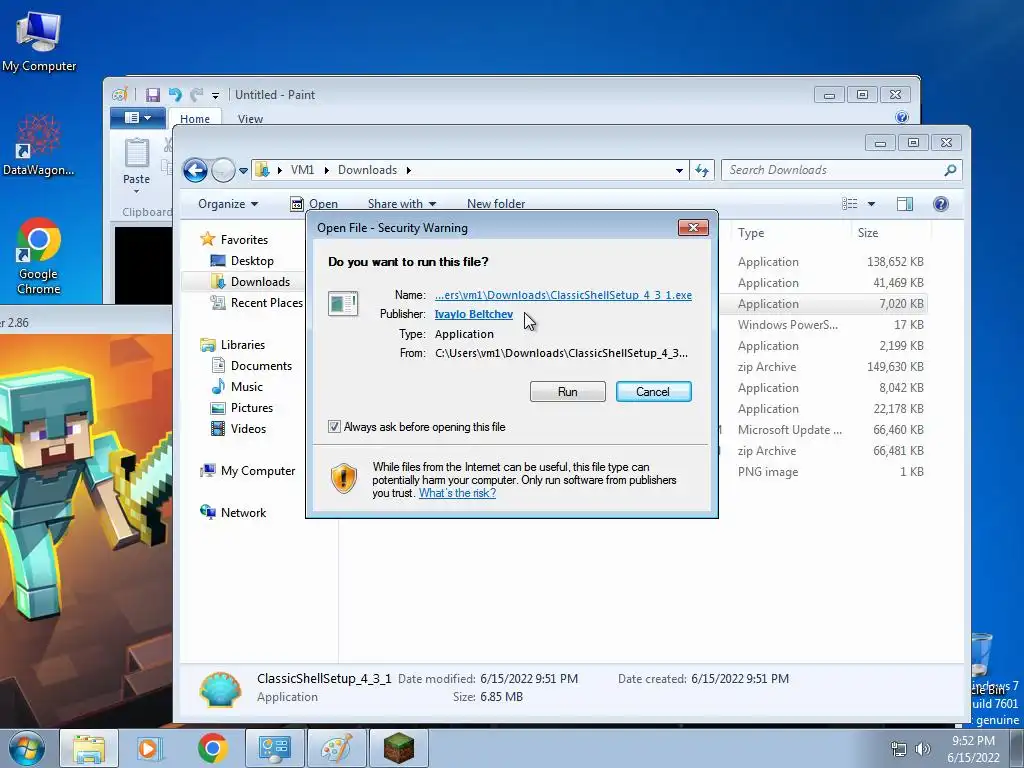Screen dimensions: 1024x768
Task: Click the change view icon
Action: pyautogui.click(x=850, y=204)
